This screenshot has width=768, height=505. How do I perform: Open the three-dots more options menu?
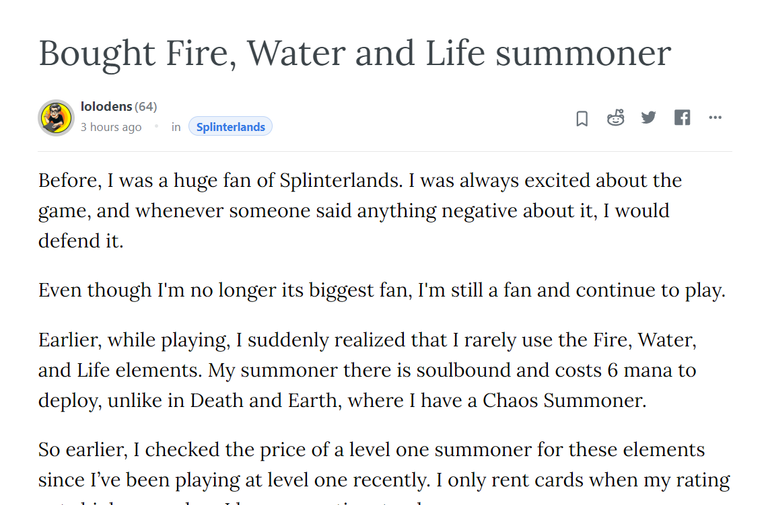(715, 118)
